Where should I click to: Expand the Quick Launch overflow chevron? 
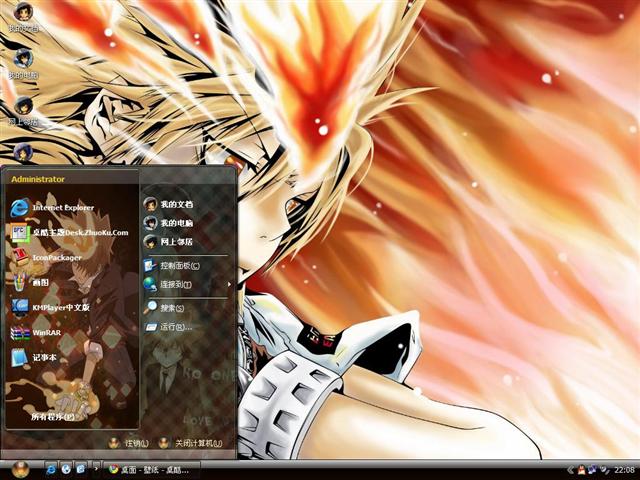tap(96, 469)
